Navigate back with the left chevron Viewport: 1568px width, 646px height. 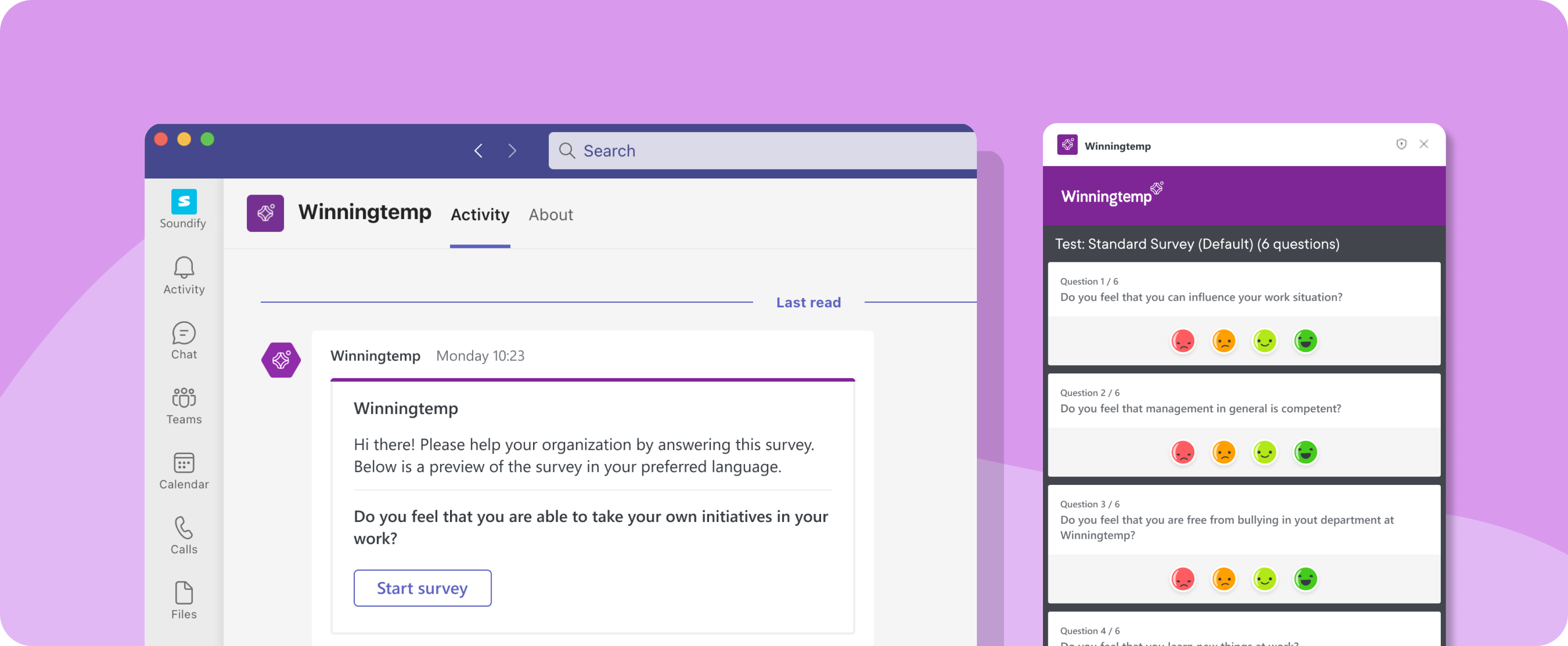click(x=479, y=150)
